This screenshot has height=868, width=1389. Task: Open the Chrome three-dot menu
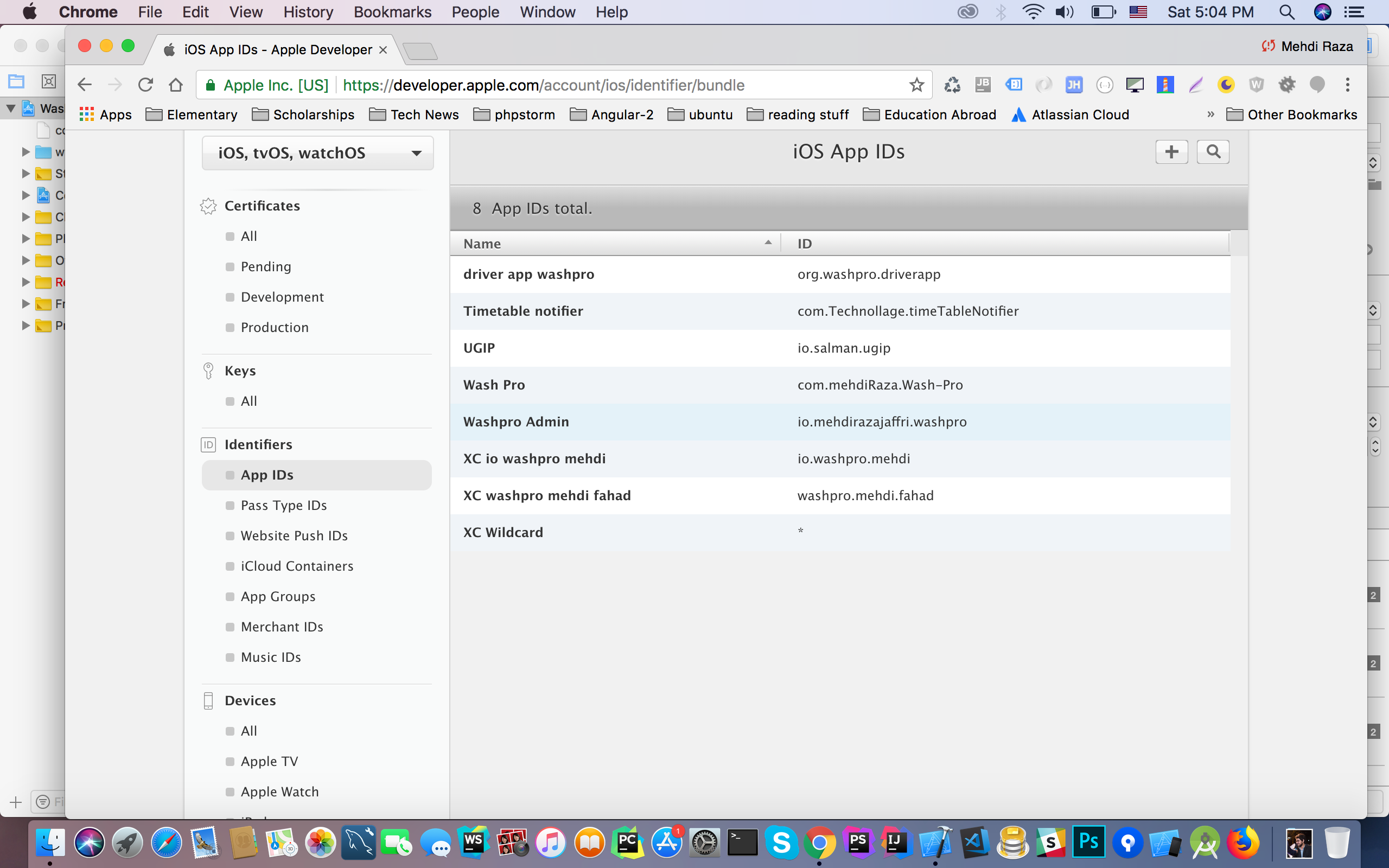[x=1348, y=85]
